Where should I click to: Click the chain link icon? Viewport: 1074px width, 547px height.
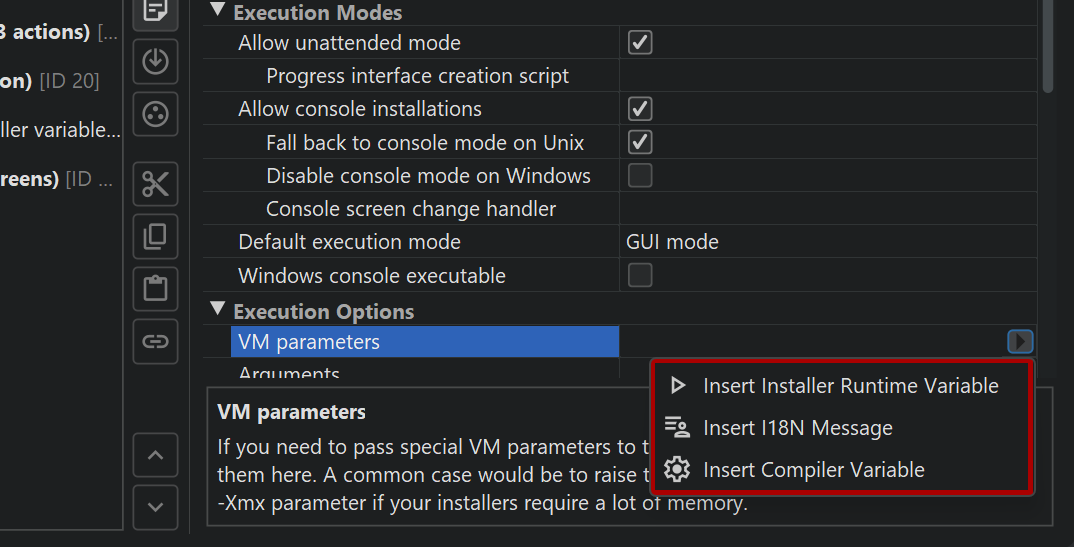tap(155, 341)
